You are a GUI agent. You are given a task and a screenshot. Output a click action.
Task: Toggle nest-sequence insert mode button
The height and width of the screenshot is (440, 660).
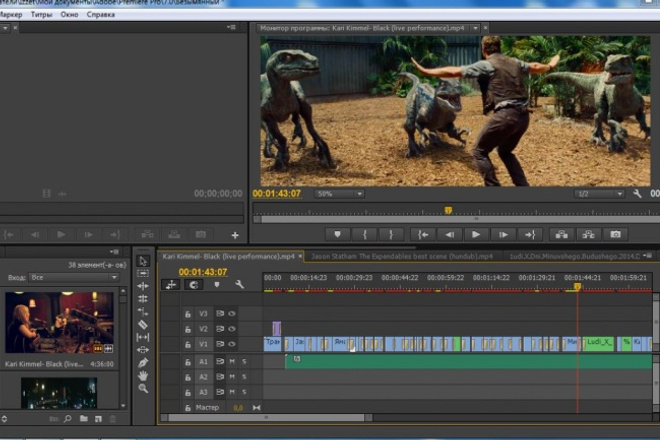[x=171, y=285]
